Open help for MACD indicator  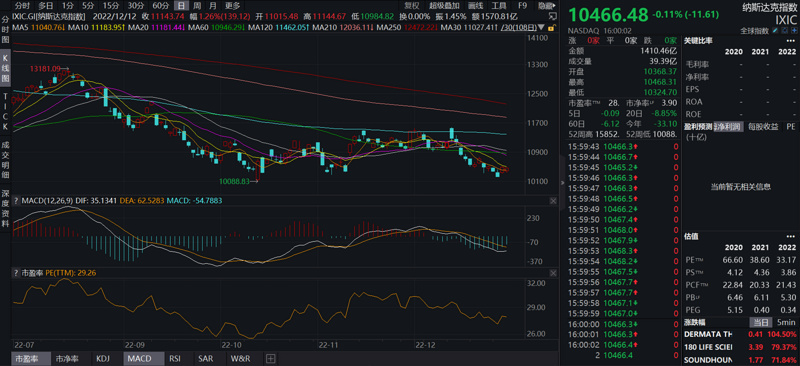tap(16, 201)
